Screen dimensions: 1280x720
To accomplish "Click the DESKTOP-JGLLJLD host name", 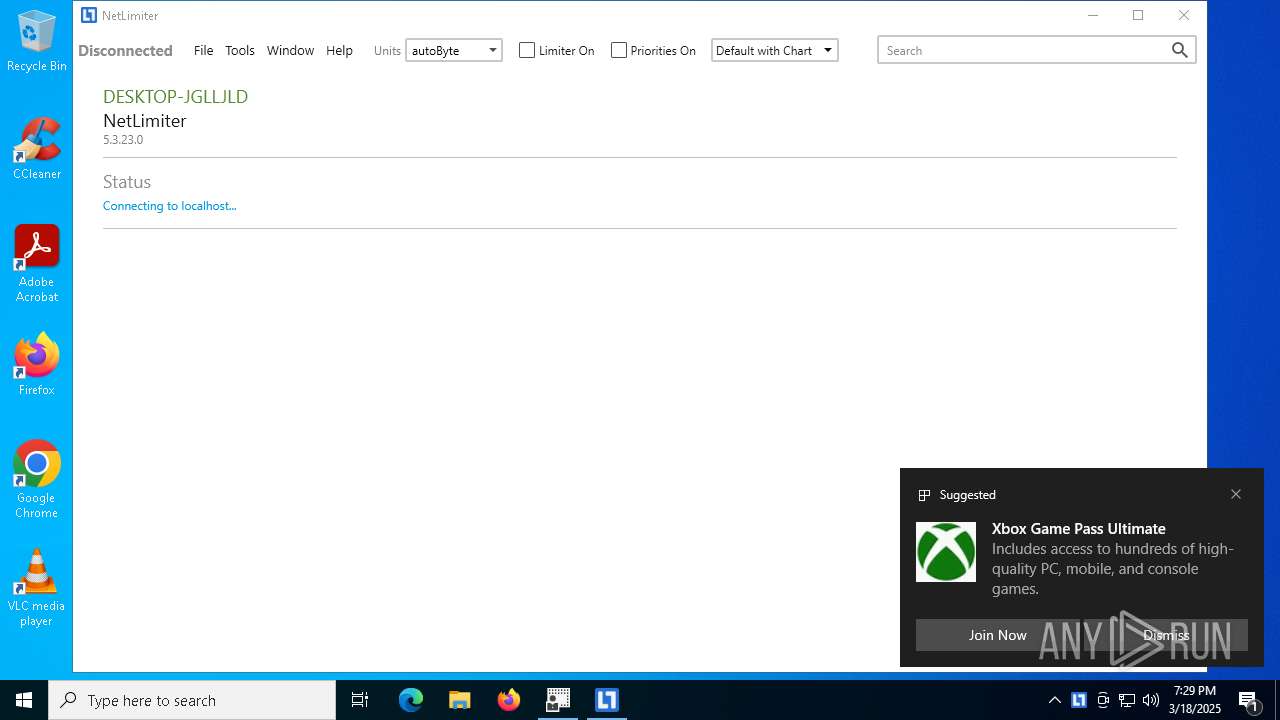I will (x=175, y=96).
